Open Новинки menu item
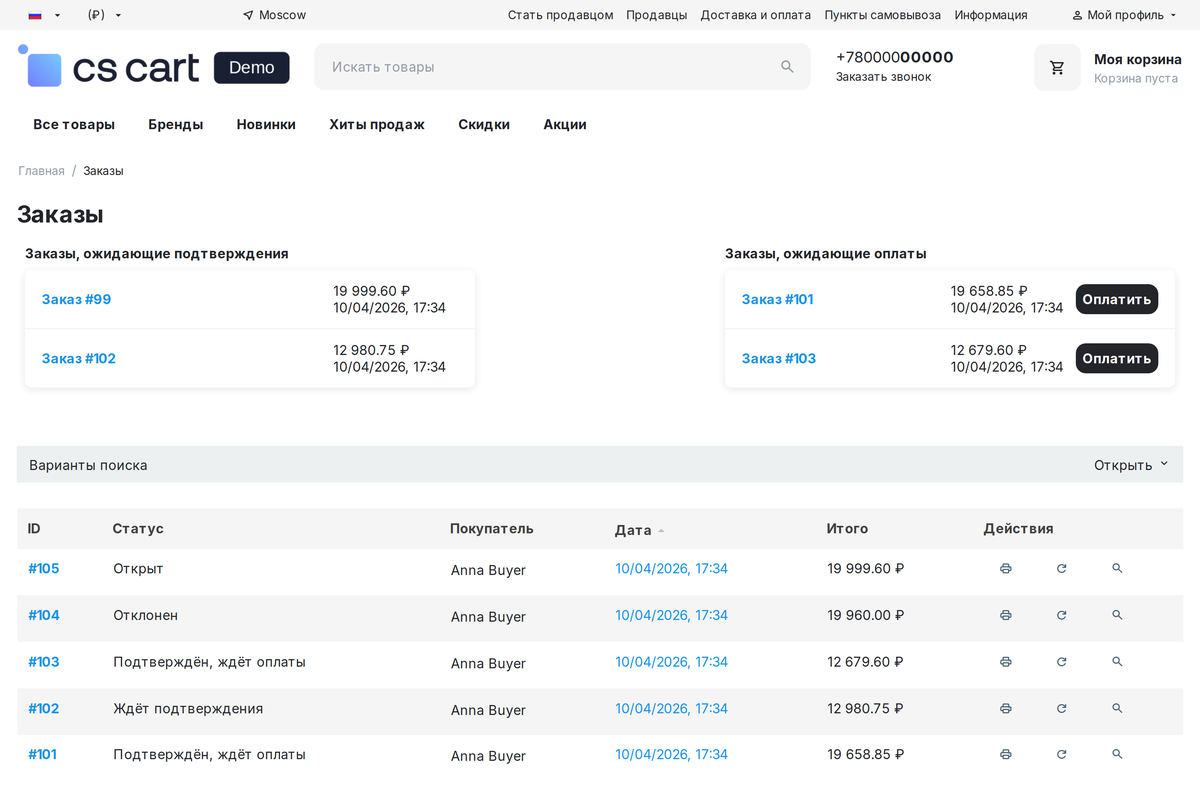This screenshot has width=1200, height=800. click(x=266, y=125)
